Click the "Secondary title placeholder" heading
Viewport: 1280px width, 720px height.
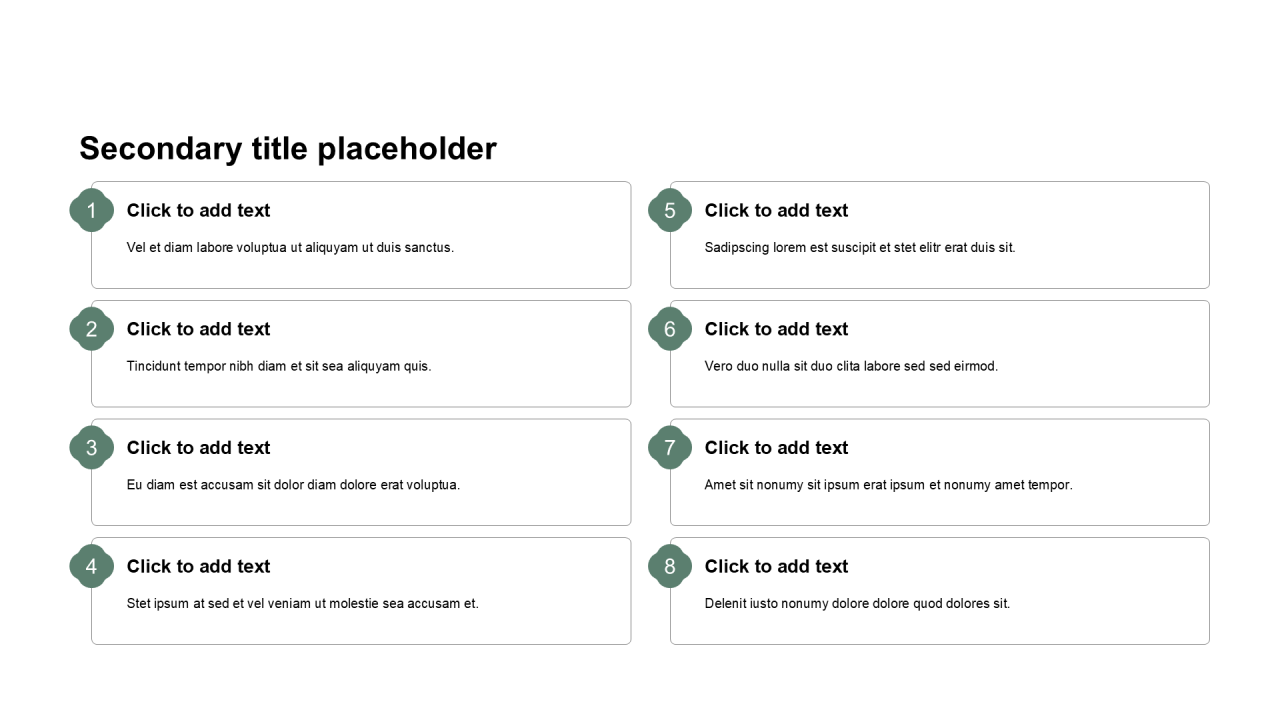click(x=288, y=148)
